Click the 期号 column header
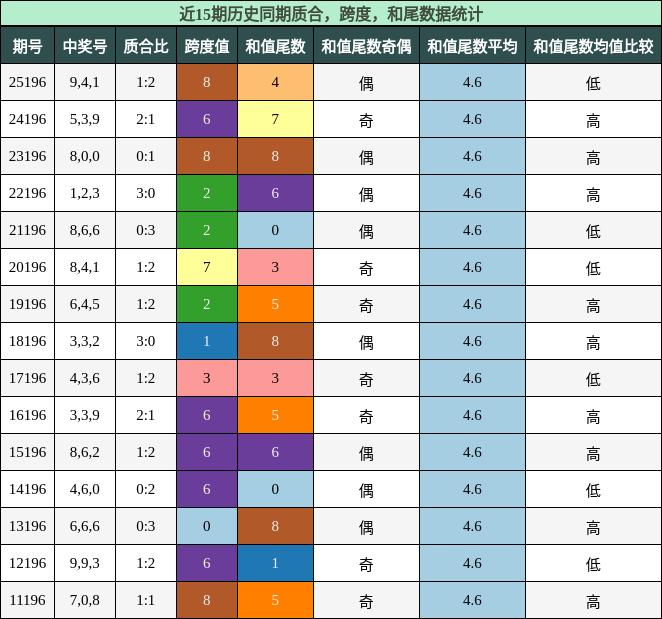Screen dimensions: 662x619 pos(27,45)
